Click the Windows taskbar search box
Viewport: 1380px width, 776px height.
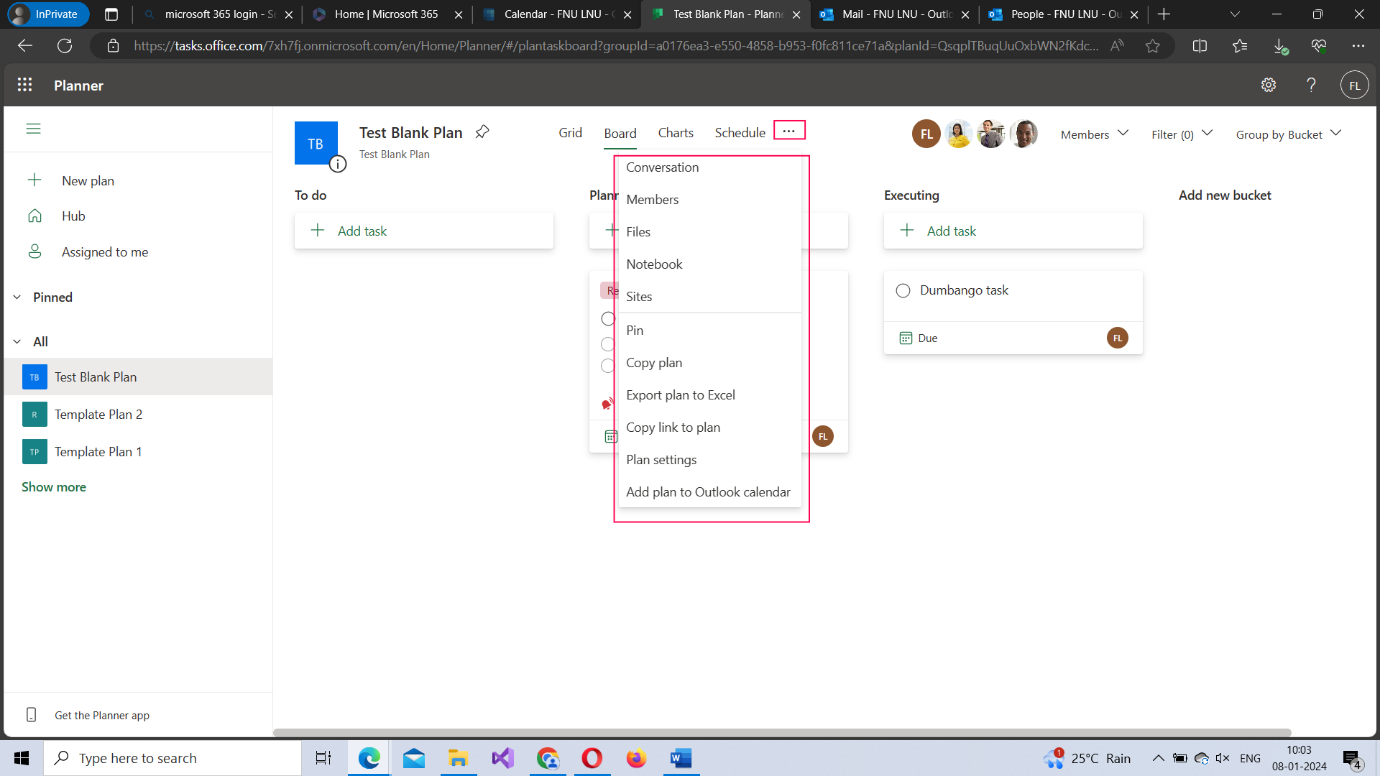point(172,758)
